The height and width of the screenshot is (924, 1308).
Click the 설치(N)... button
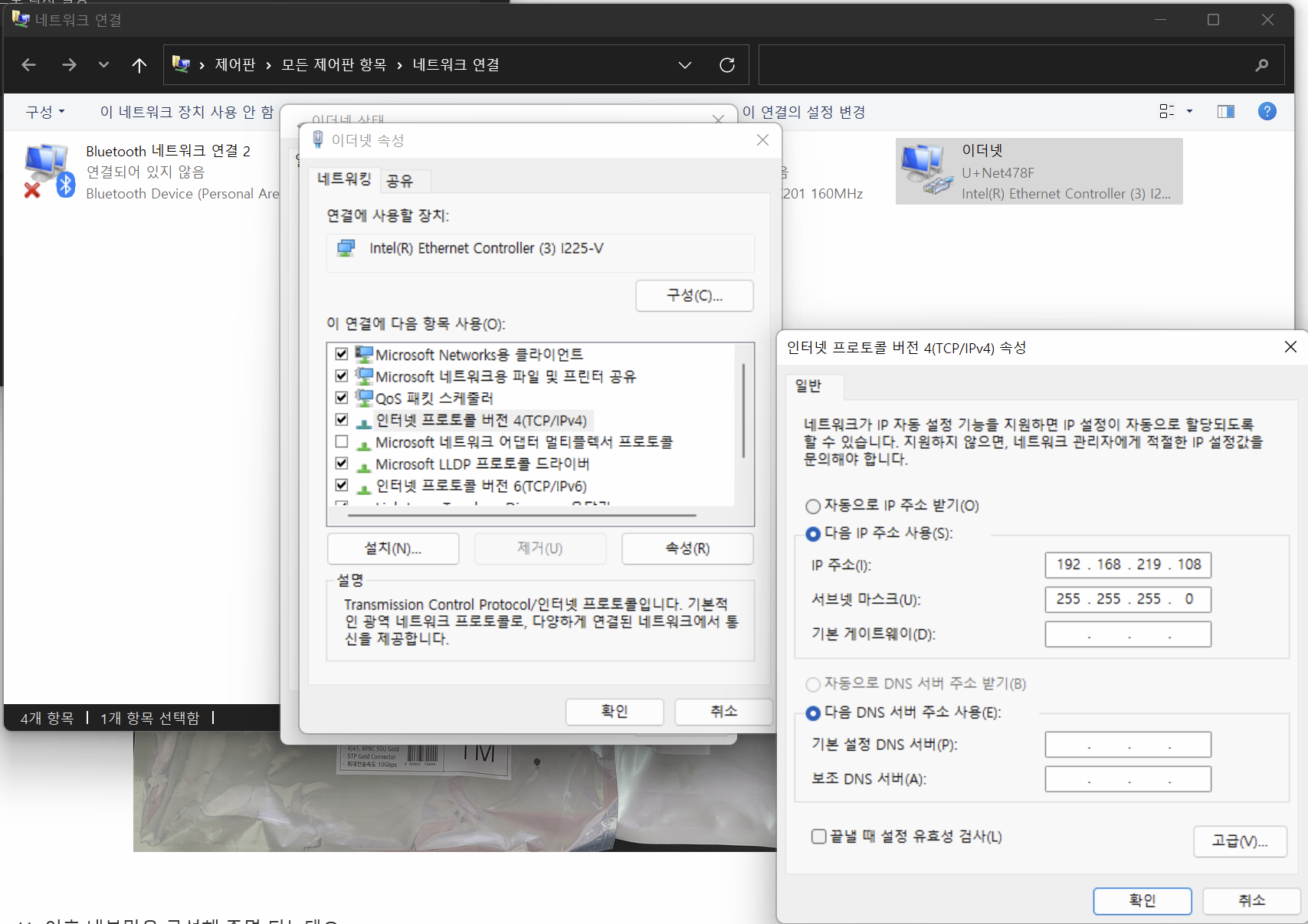pos(393,549)
